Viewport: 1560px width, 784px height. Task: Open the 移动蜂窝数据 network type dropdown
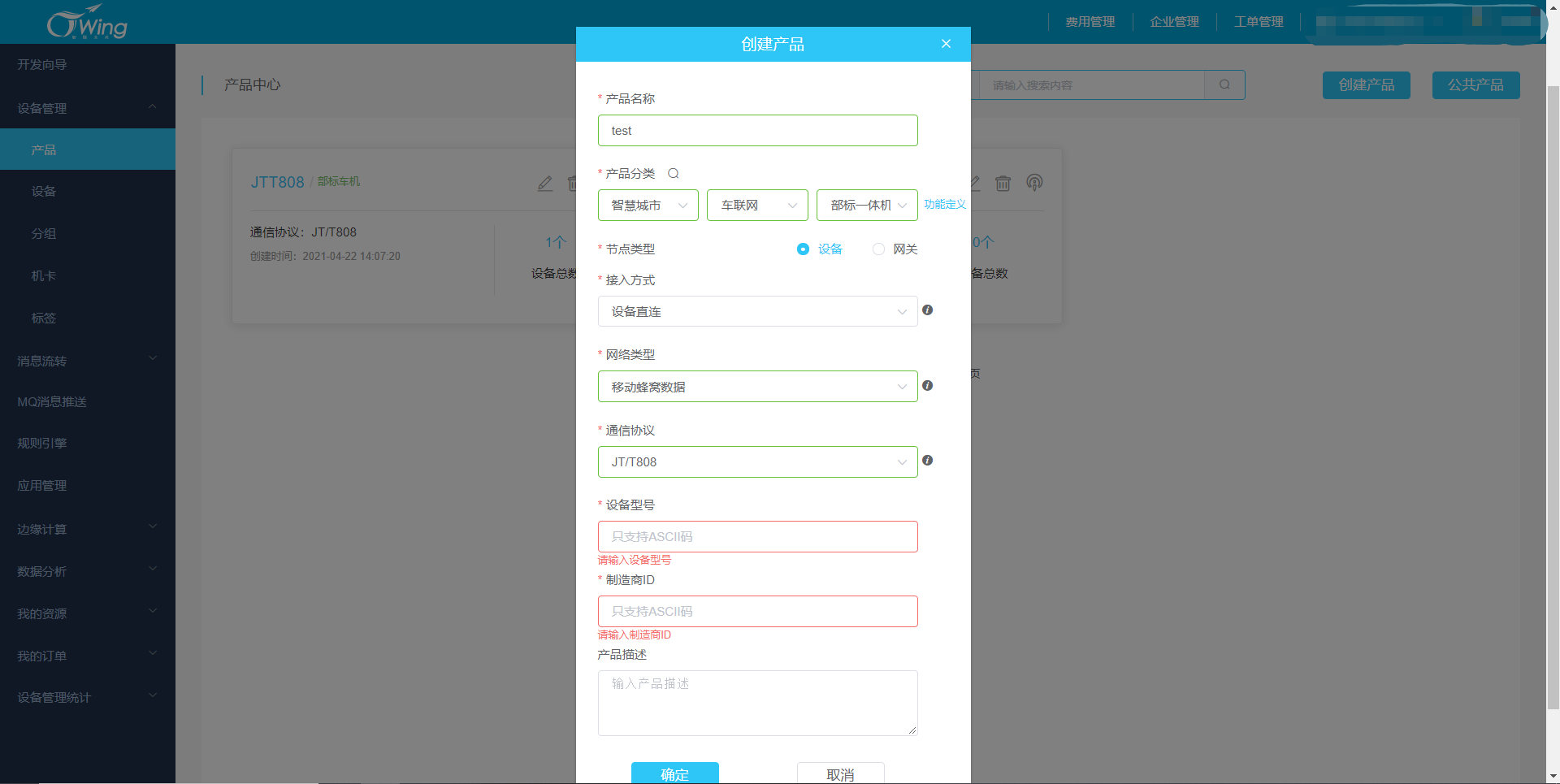coord(758,387)
